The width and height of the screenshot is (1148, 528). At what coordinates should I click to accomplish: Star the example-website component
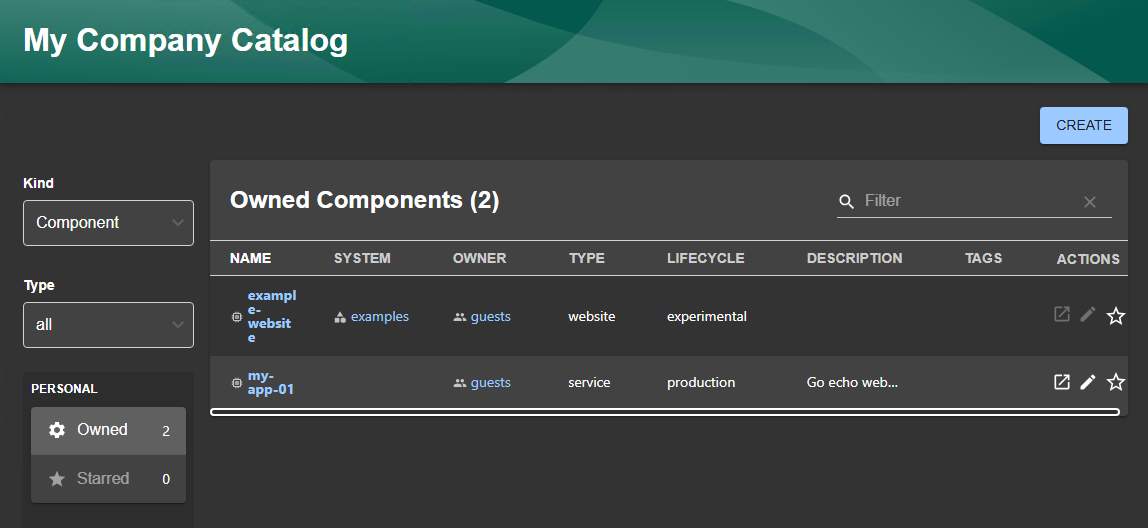point(1116,316)
